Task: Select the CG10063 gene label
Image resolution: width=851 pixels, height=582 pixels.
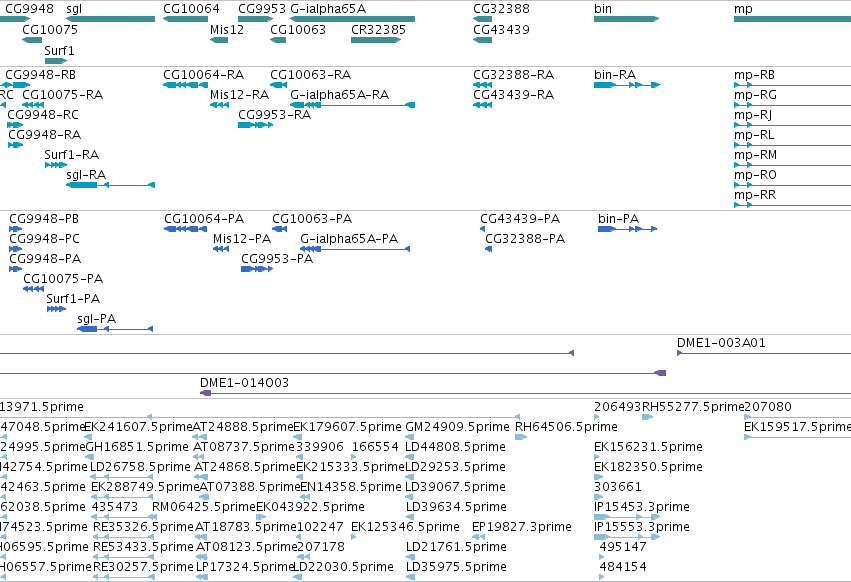Action: 298,30
